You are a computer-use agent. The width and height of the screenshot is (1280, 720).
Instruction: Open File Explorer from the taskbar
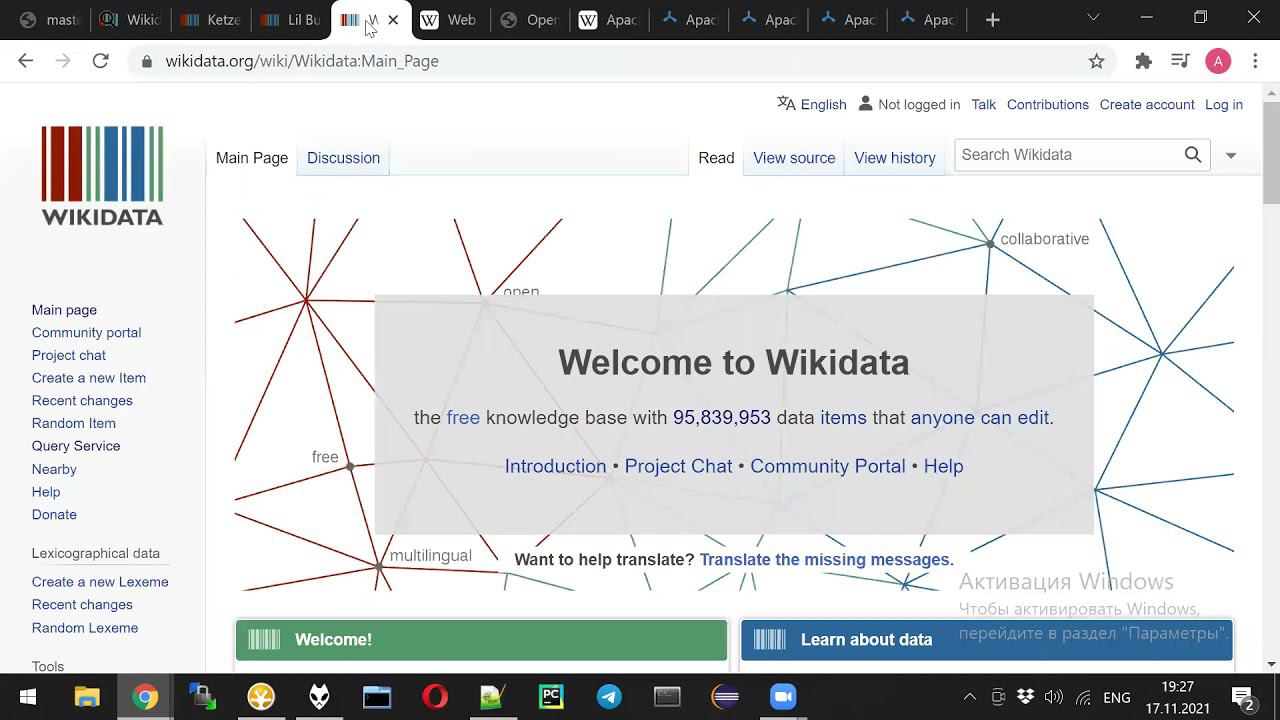[87, 696]
